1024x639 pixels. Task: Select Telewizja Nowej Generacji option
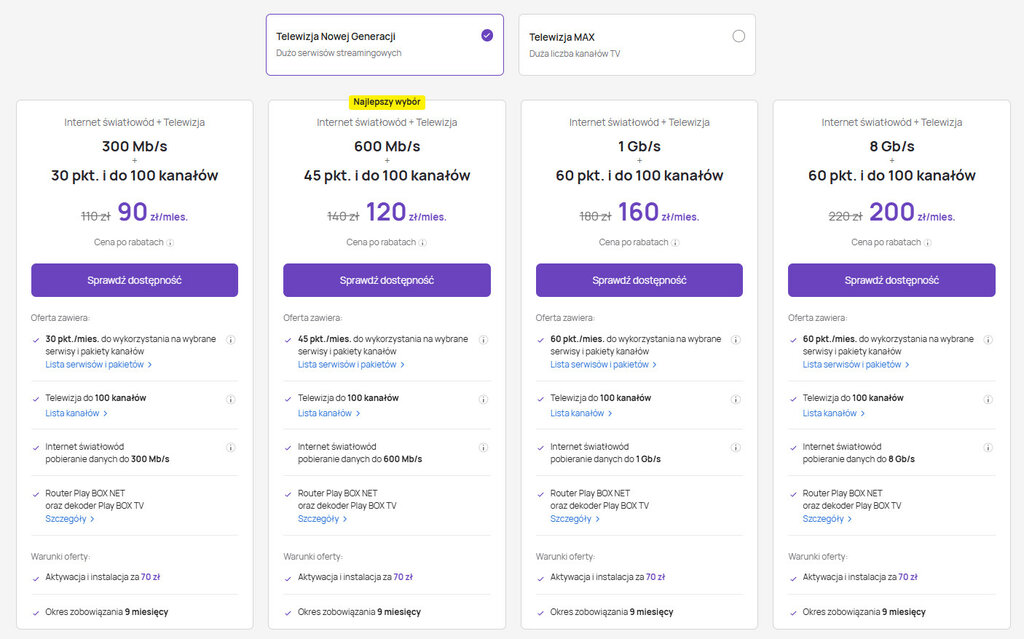486,36
